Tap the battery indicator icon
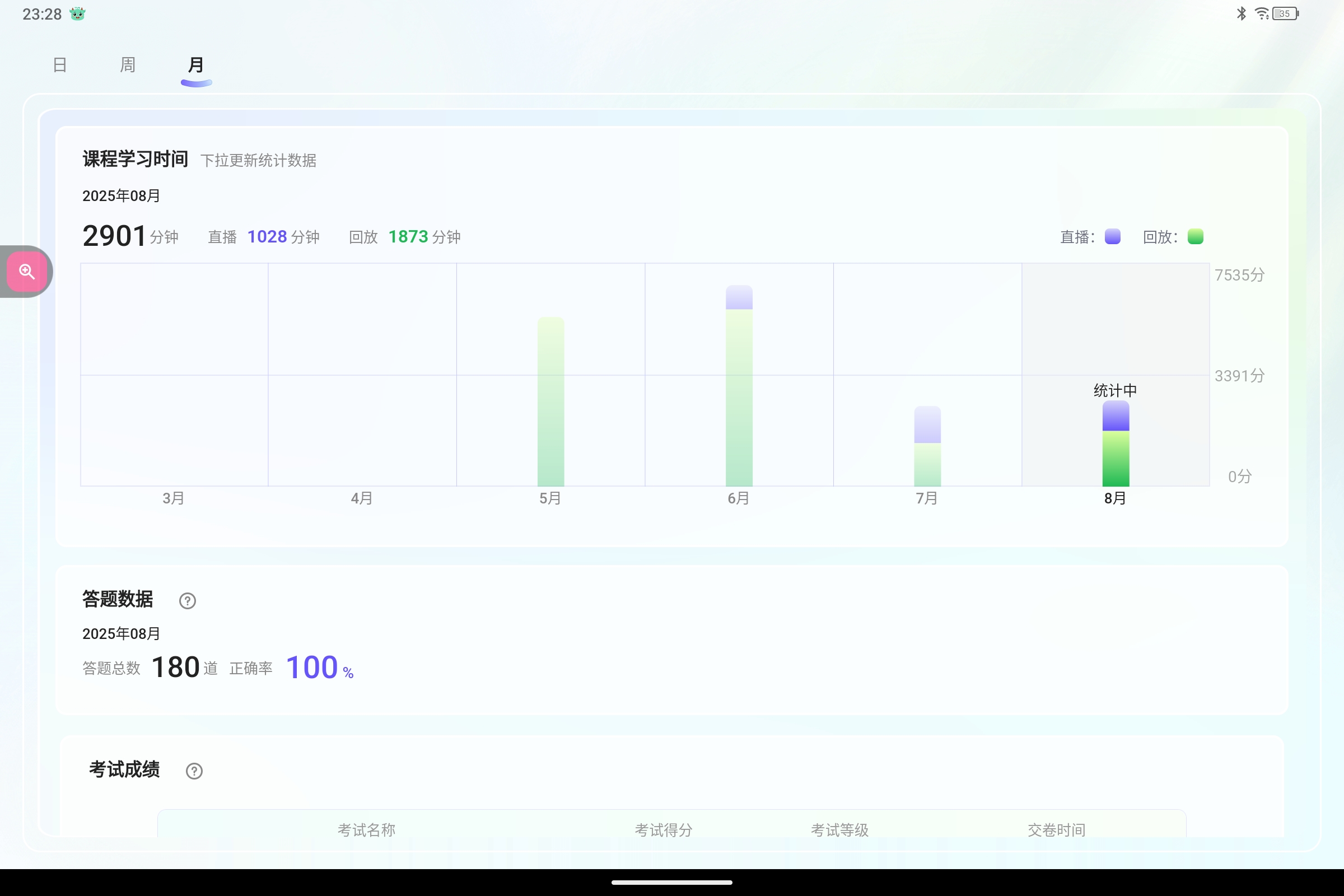This screenshot has height=896, width=1344. (1285, 13)
